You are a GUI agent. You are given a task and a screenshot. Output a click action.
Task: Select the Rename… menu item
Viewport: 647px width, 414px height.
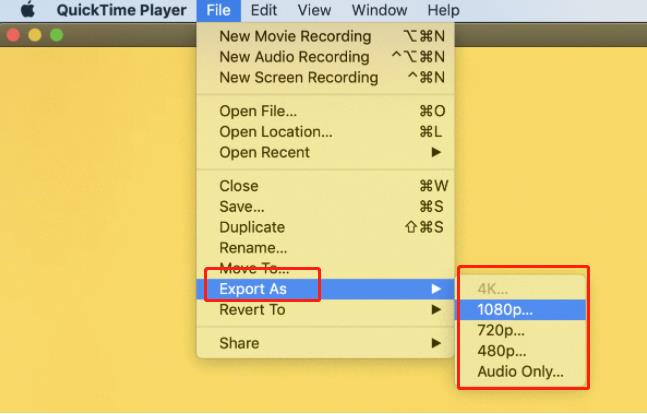click(326, 248)
